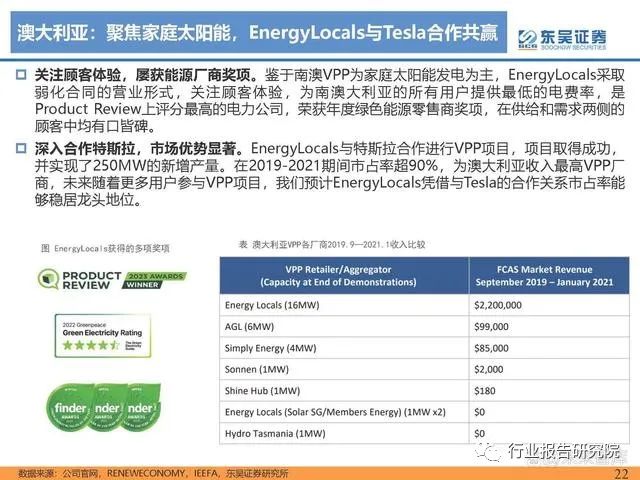
Task: Select the $2,200,000 revenue cell
Action: [x=549, y=305]
